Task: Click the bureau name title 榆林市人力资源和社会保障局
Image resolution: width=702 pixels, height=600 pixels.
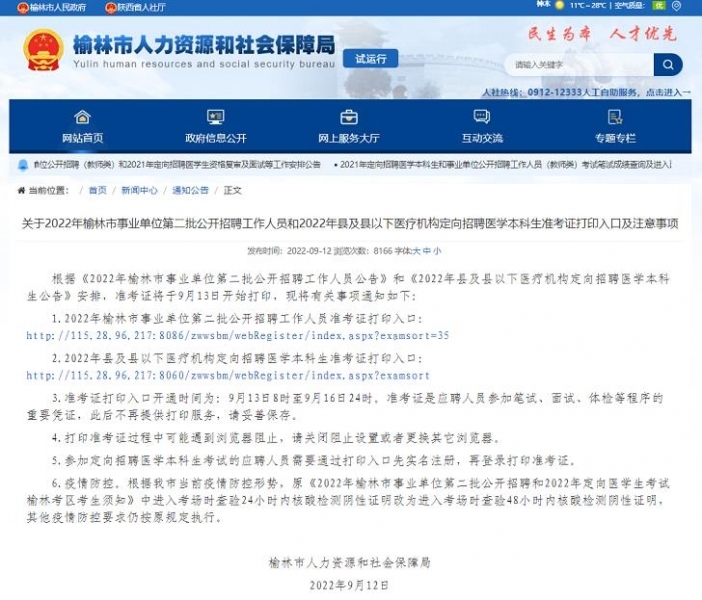Action: pyautogui.click(x=204, y=45)
